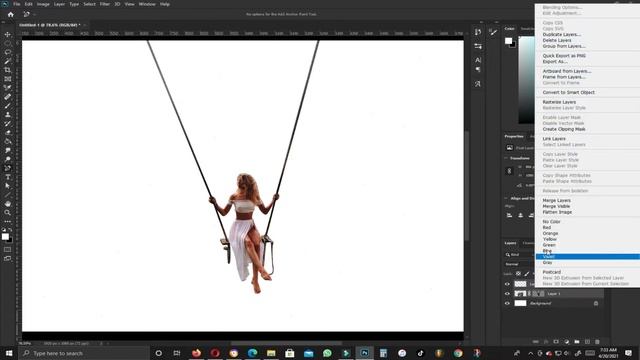The image size is (640, 360).
Task: Open the Window menu
Action: click(x=147, y=4)
